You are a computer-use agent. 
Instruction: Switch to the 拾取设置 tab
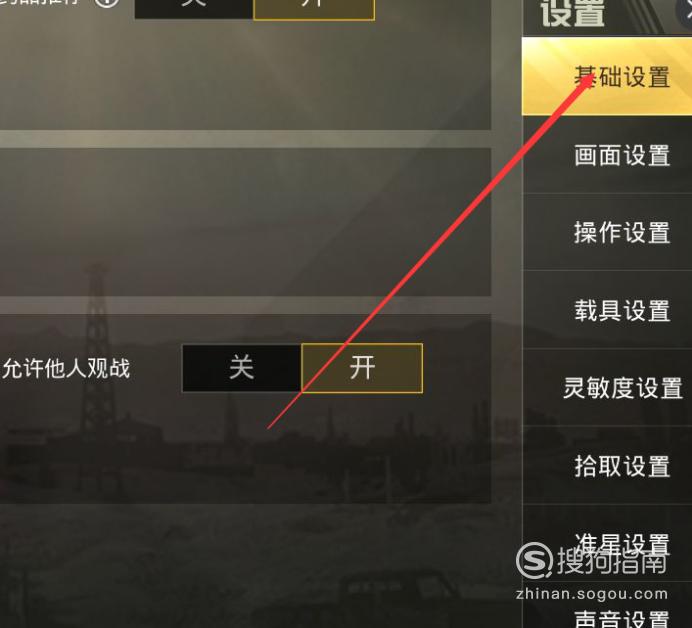(x=607, y=466)
